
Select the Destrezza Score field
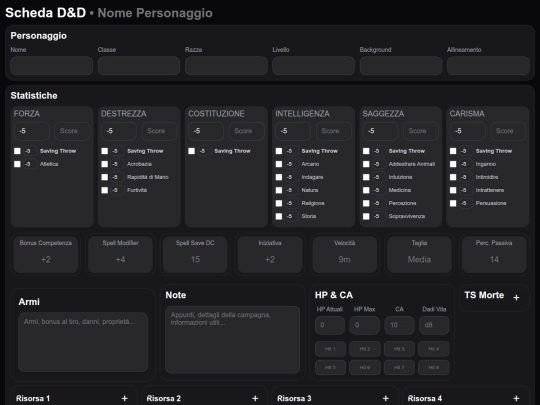(159, 131)
